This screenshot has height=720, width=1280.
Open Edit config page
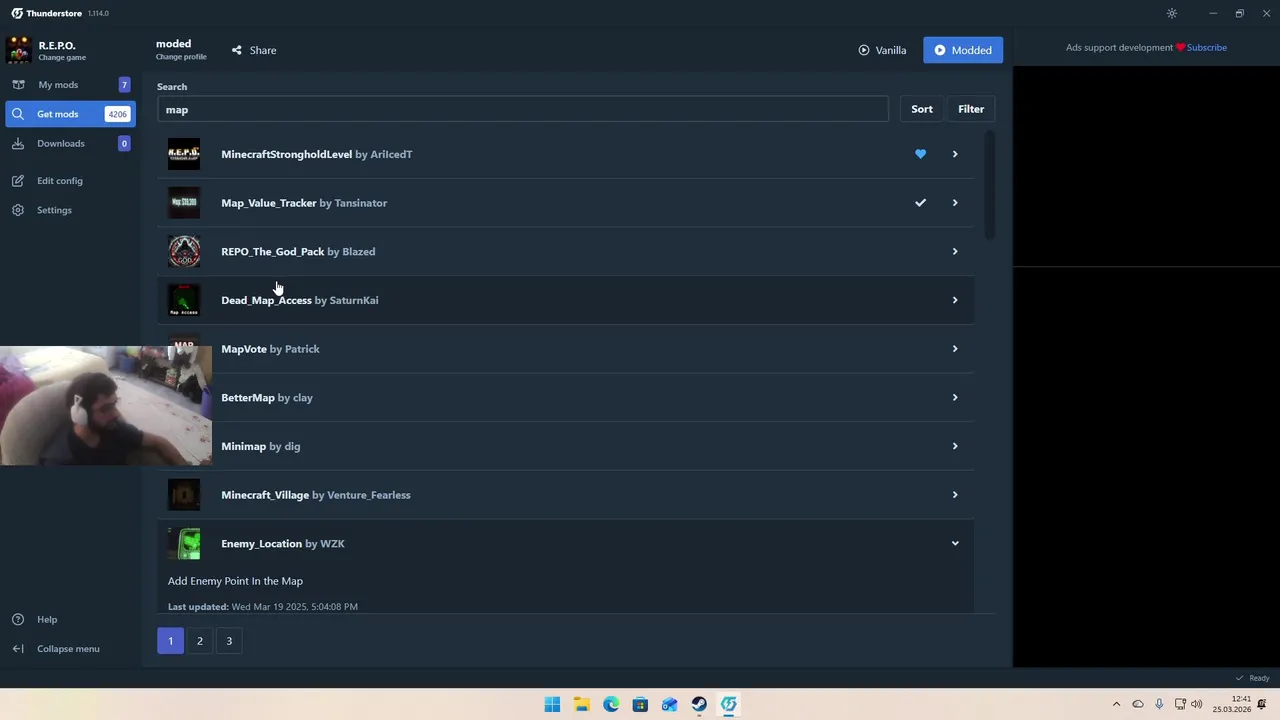[x=70, y=181]
